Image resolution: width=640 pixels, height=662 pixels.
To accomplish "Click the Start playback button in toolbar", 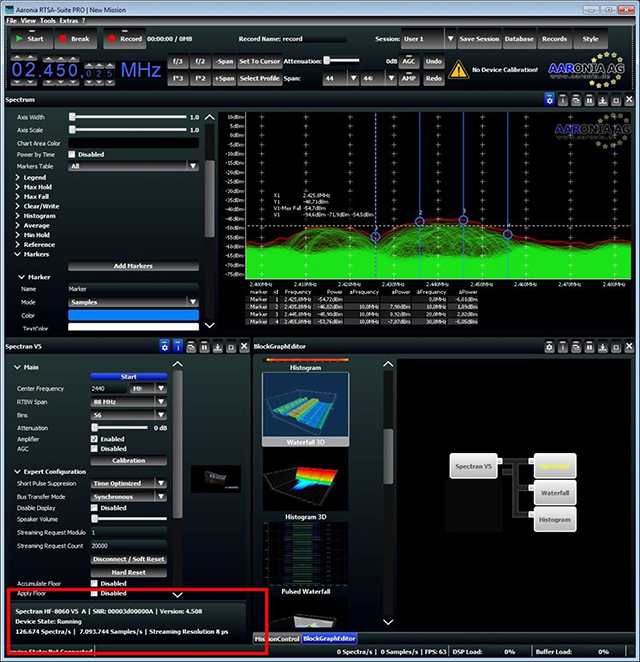I will 32,39.
